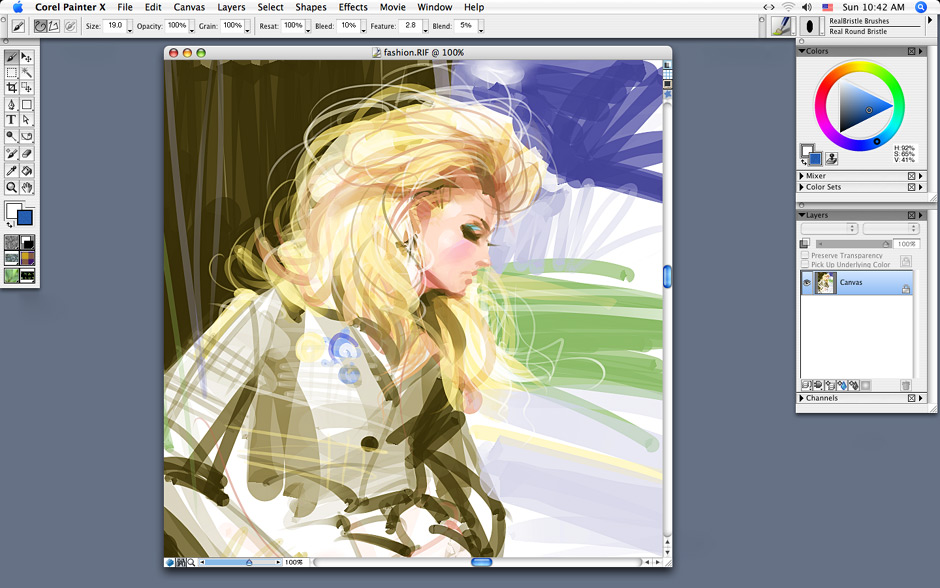940x588 pixels.
Task: Select the Paint Bucket tool
Action: tap(27, 171)
